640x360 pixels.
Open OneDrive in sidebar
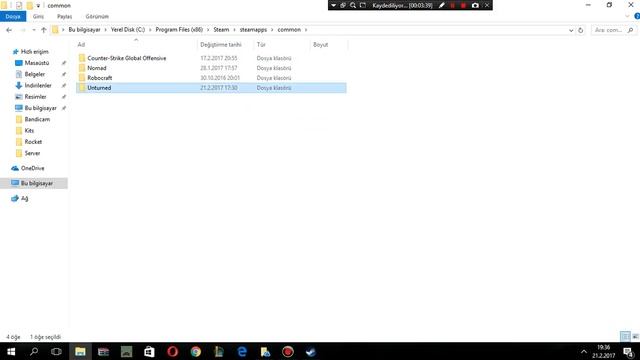[x=32, y=168]
